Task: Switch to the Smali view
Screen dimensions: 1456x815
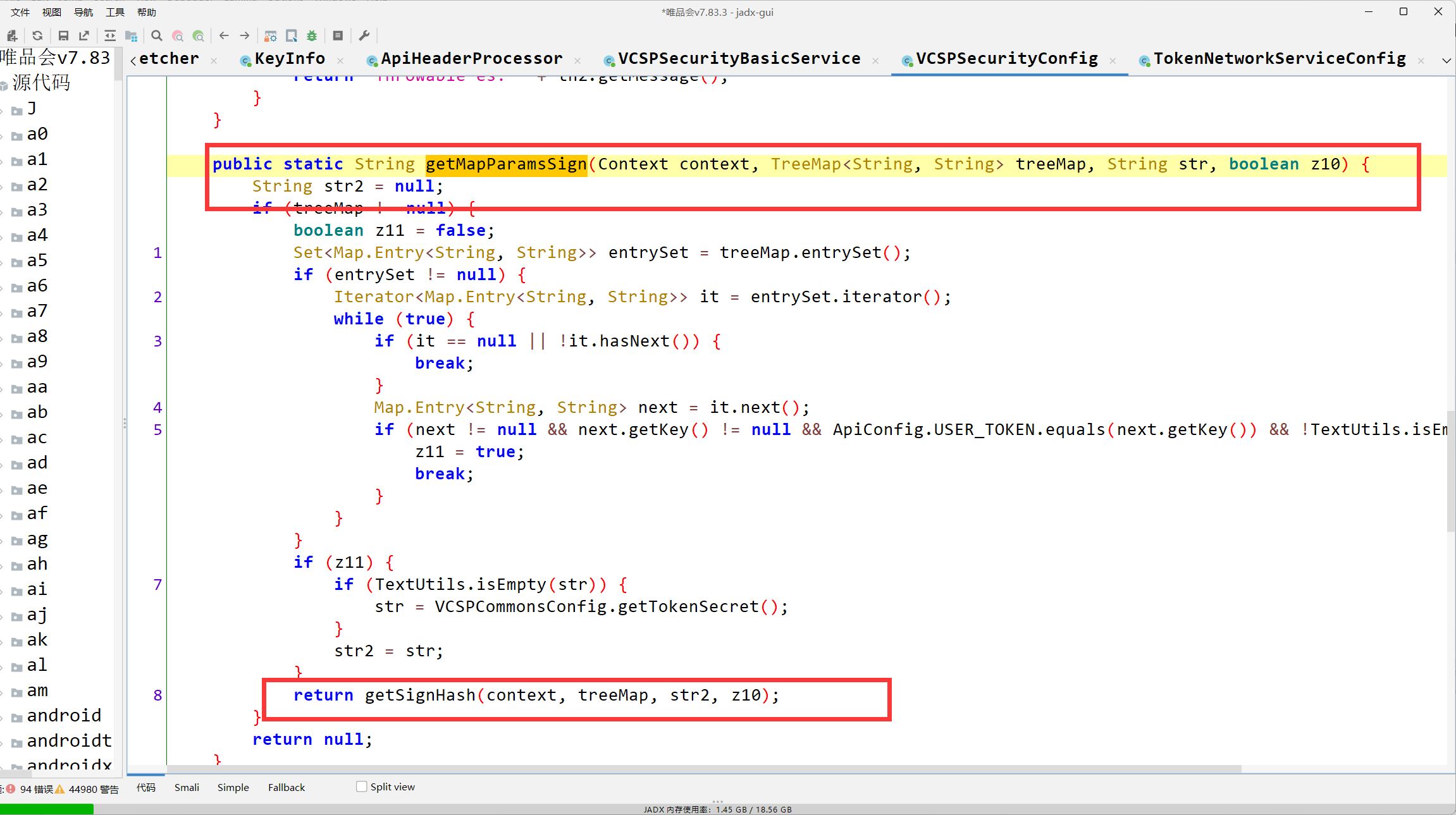Action: [187, 787]
